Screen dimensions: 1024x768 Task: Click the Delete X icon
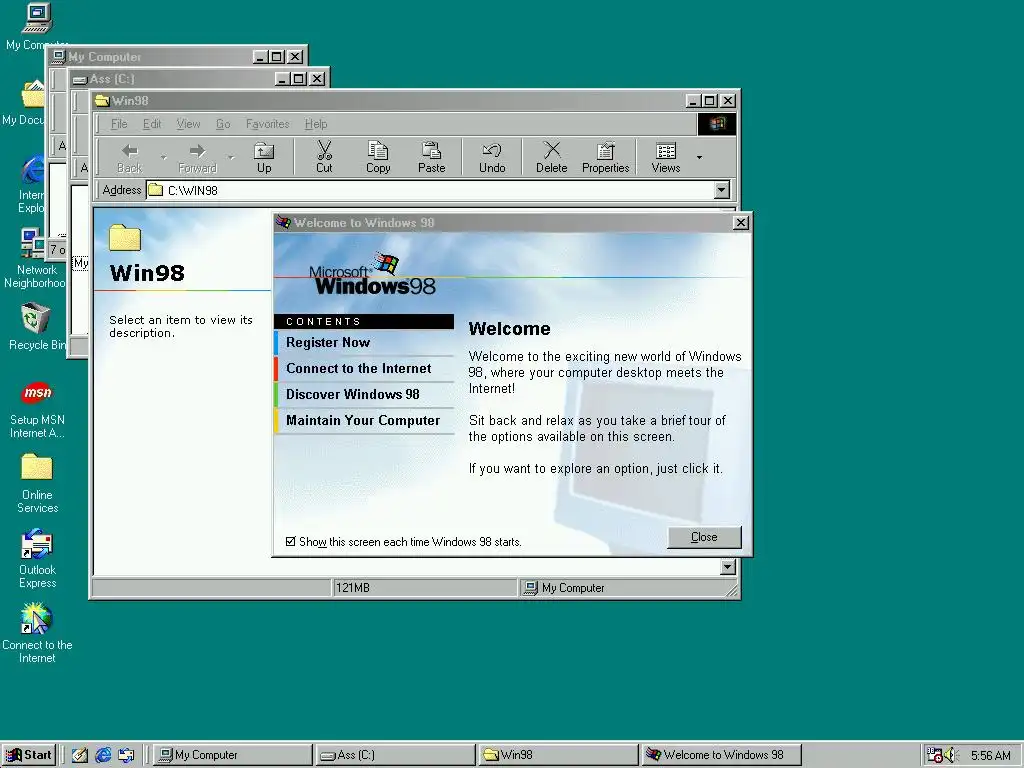(552, 150)
